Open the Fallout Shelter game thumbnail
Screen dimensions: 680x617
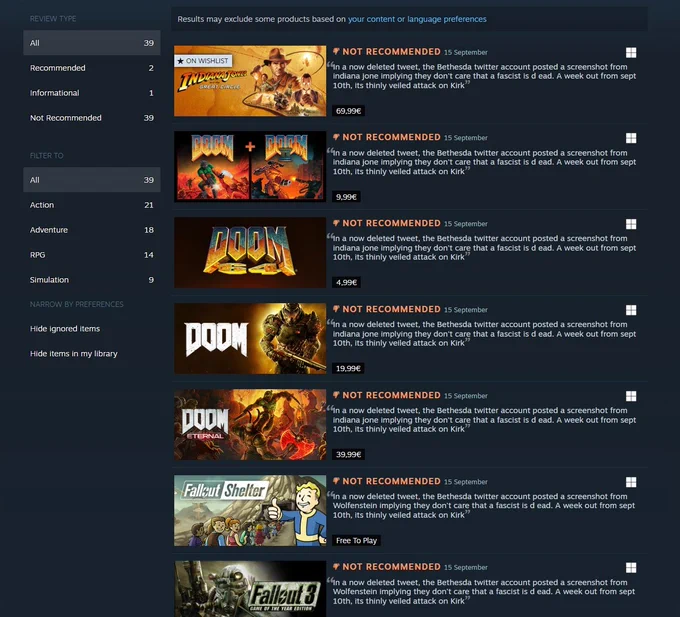(250, 510)
